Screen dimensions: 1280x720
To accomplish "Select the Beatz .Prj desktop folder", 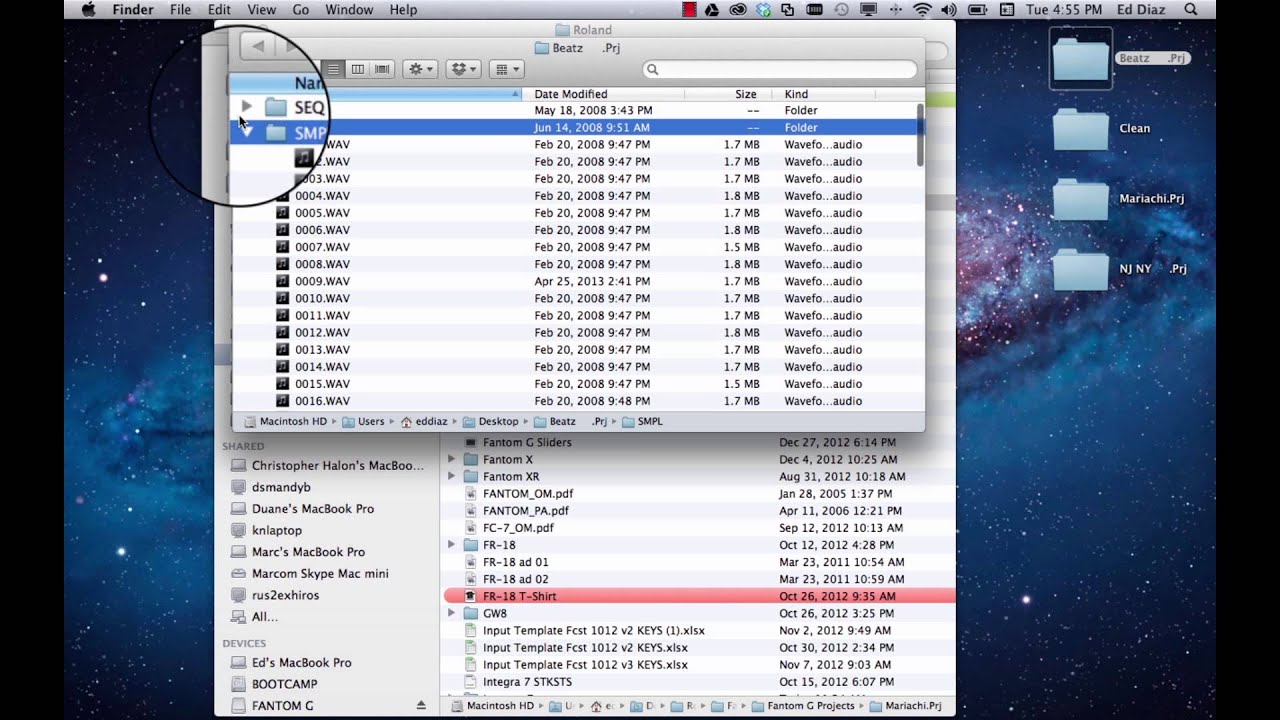I will tap(1081, 59).
